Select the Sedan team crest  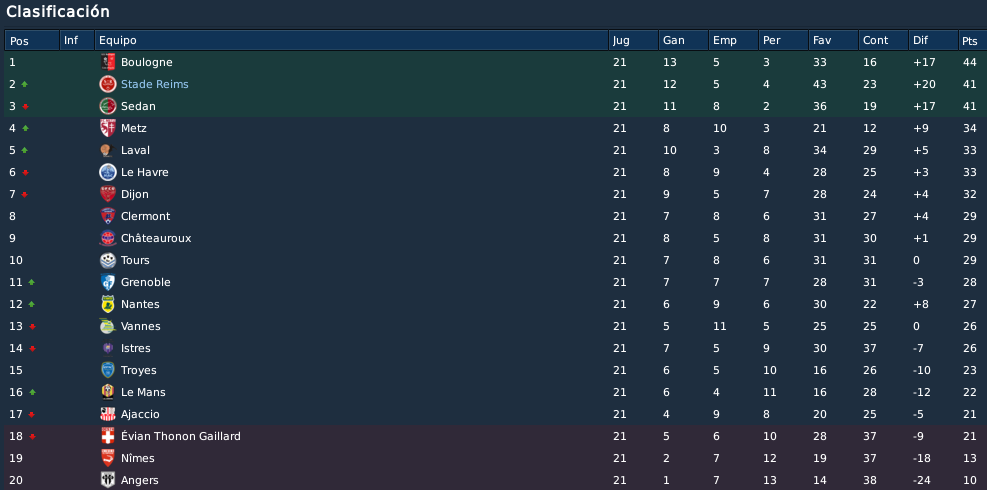tap(108, 106)
